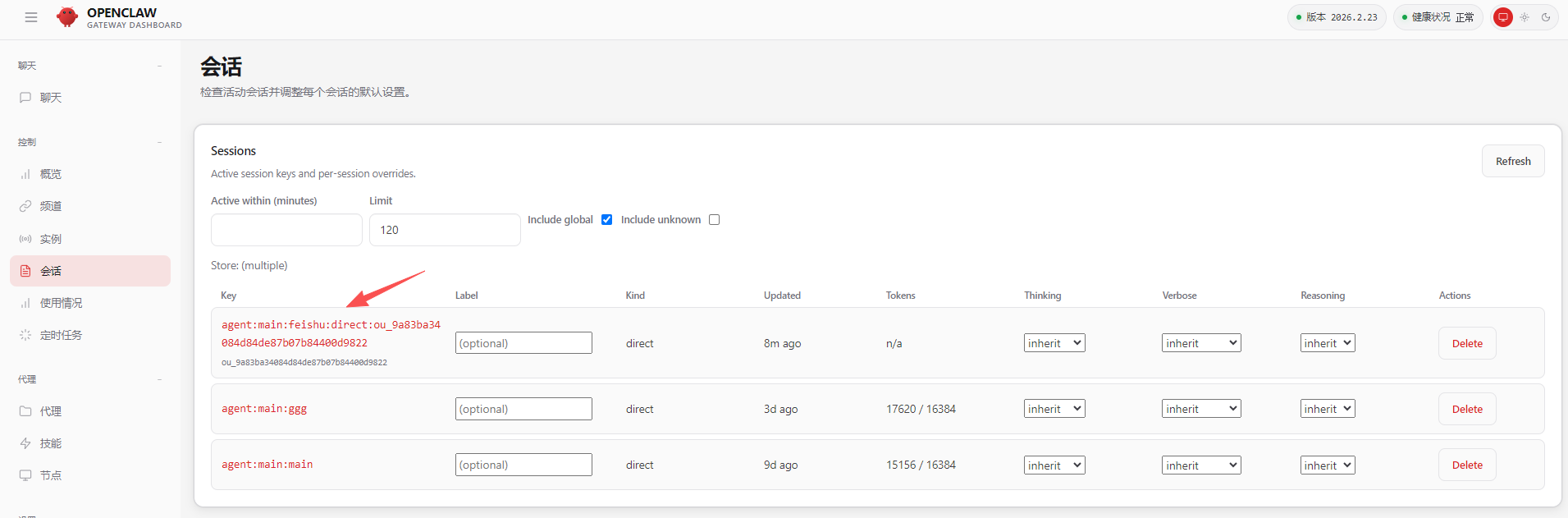Switch to dark theme moon icon
This screenshot has width=1568, height=518.
[1546, 17]
